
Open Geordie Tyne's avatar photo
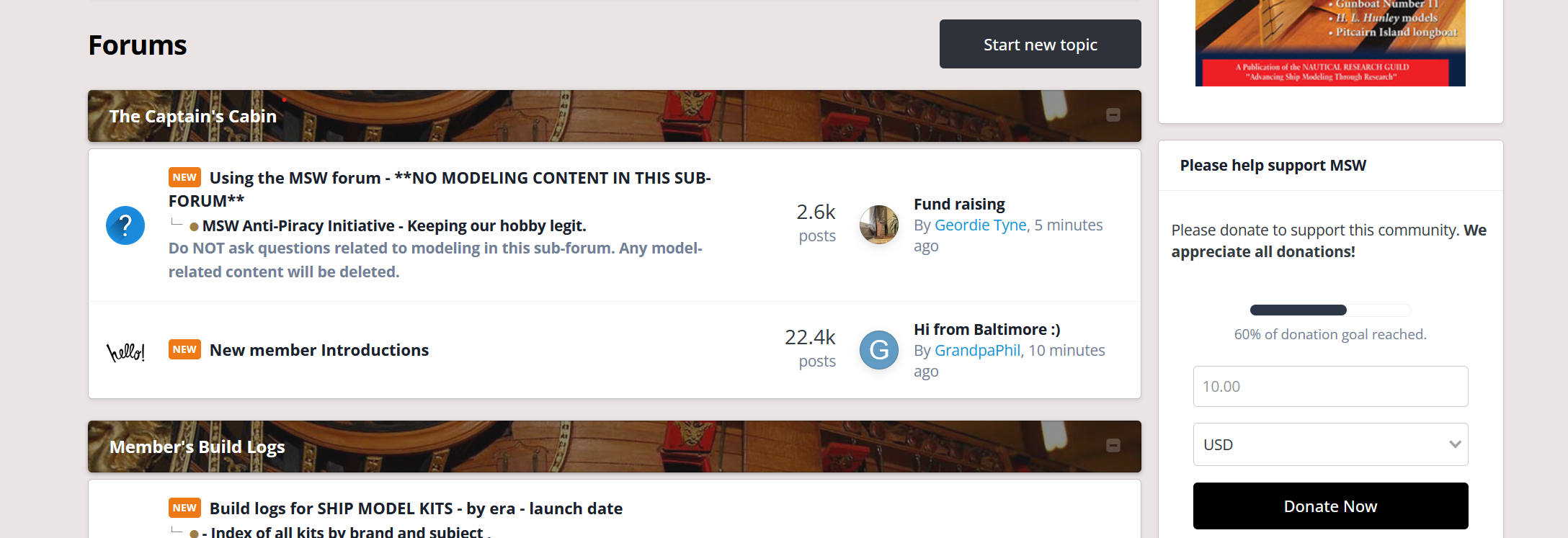tap(879, 225)
